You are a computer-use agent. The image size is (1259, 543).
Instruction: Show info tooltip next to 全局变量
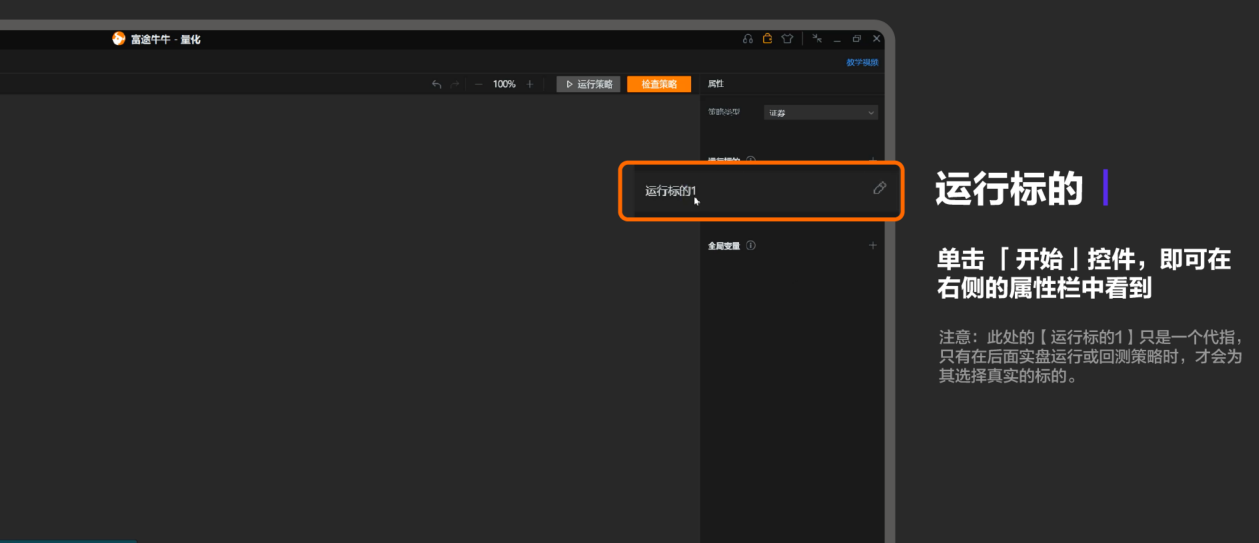751,245
